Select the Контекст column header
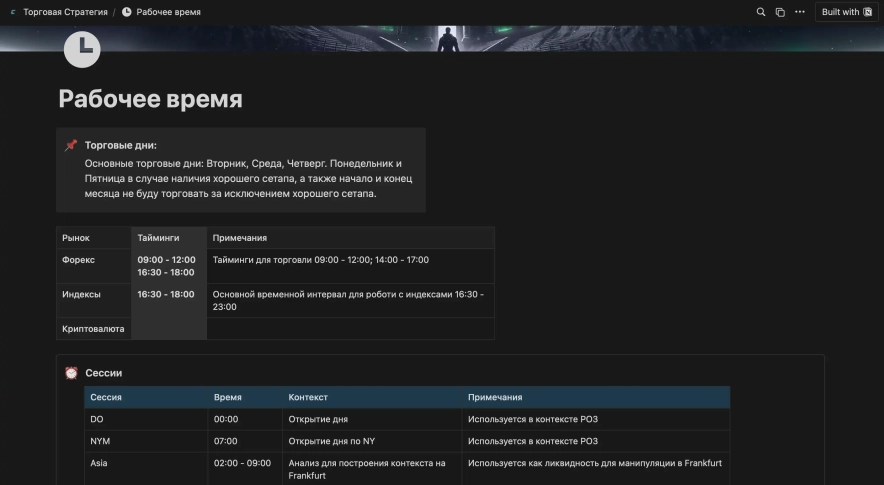Image resolution: width=884 pixels, height=485 pixels. click(308, 398)
